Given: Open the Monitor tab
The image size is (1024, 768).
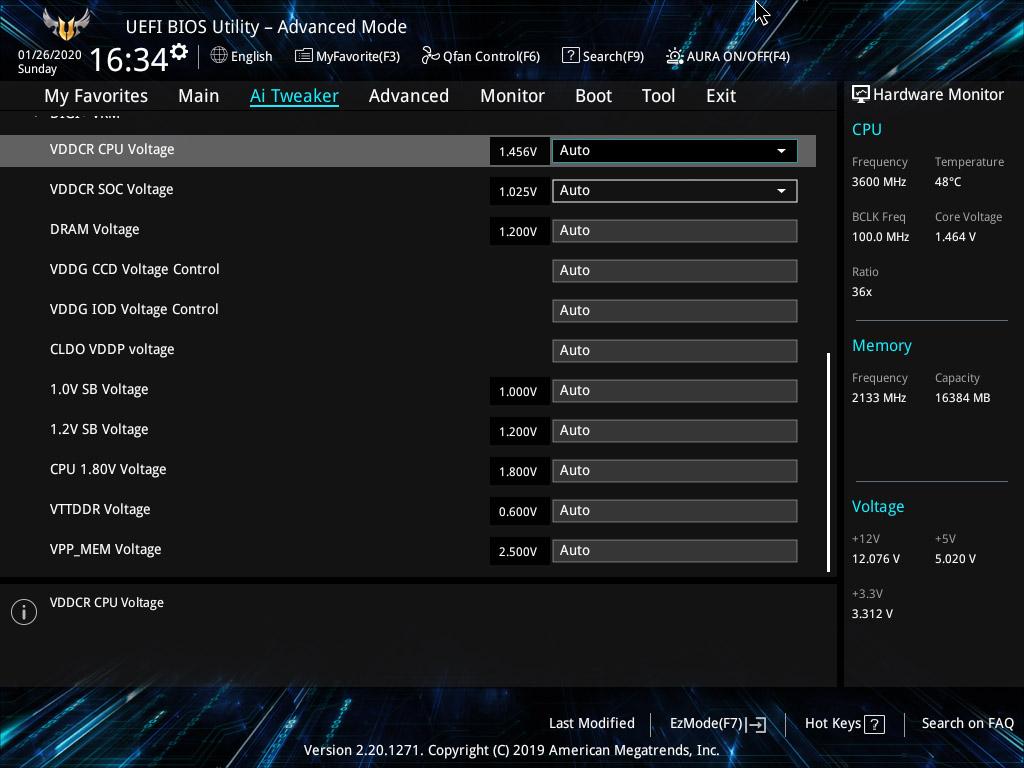Looking at the screenshot, I should tap(512, 96).
